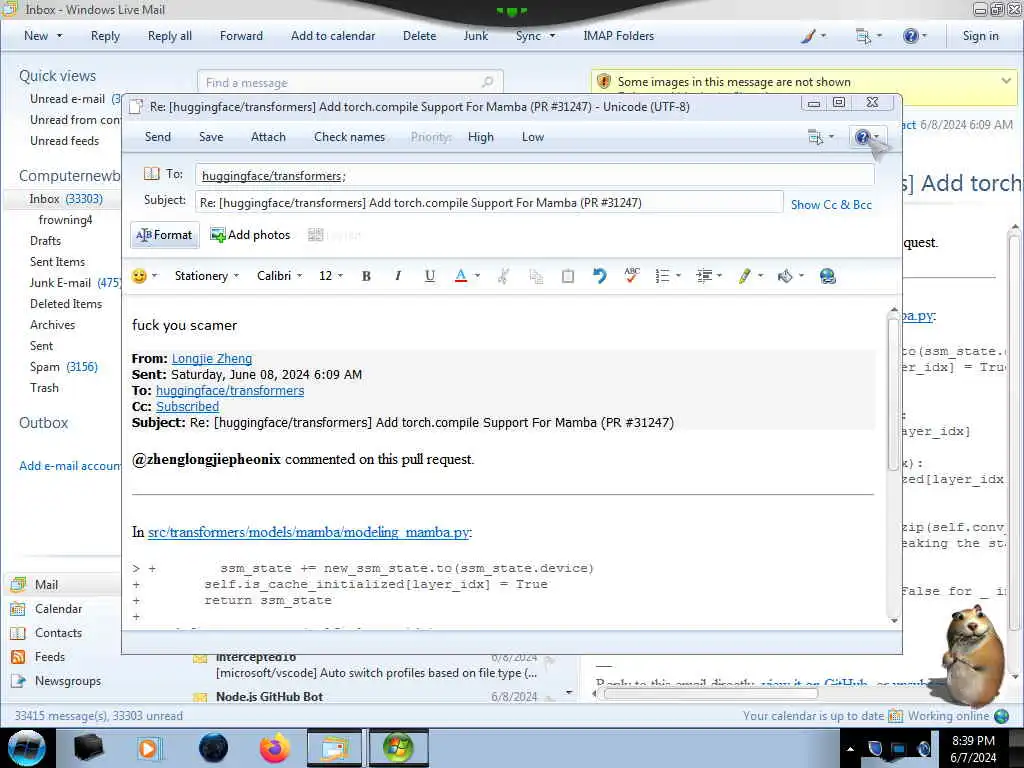
Task: Click Sign in at top right
Action: click(x=980, y=36)
